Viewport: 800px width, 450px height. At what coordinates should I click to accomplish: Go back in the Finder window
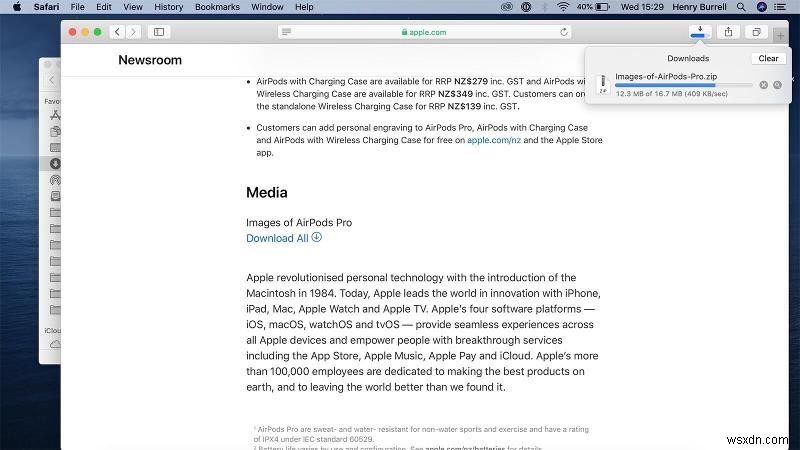click(x=52, y=80)
